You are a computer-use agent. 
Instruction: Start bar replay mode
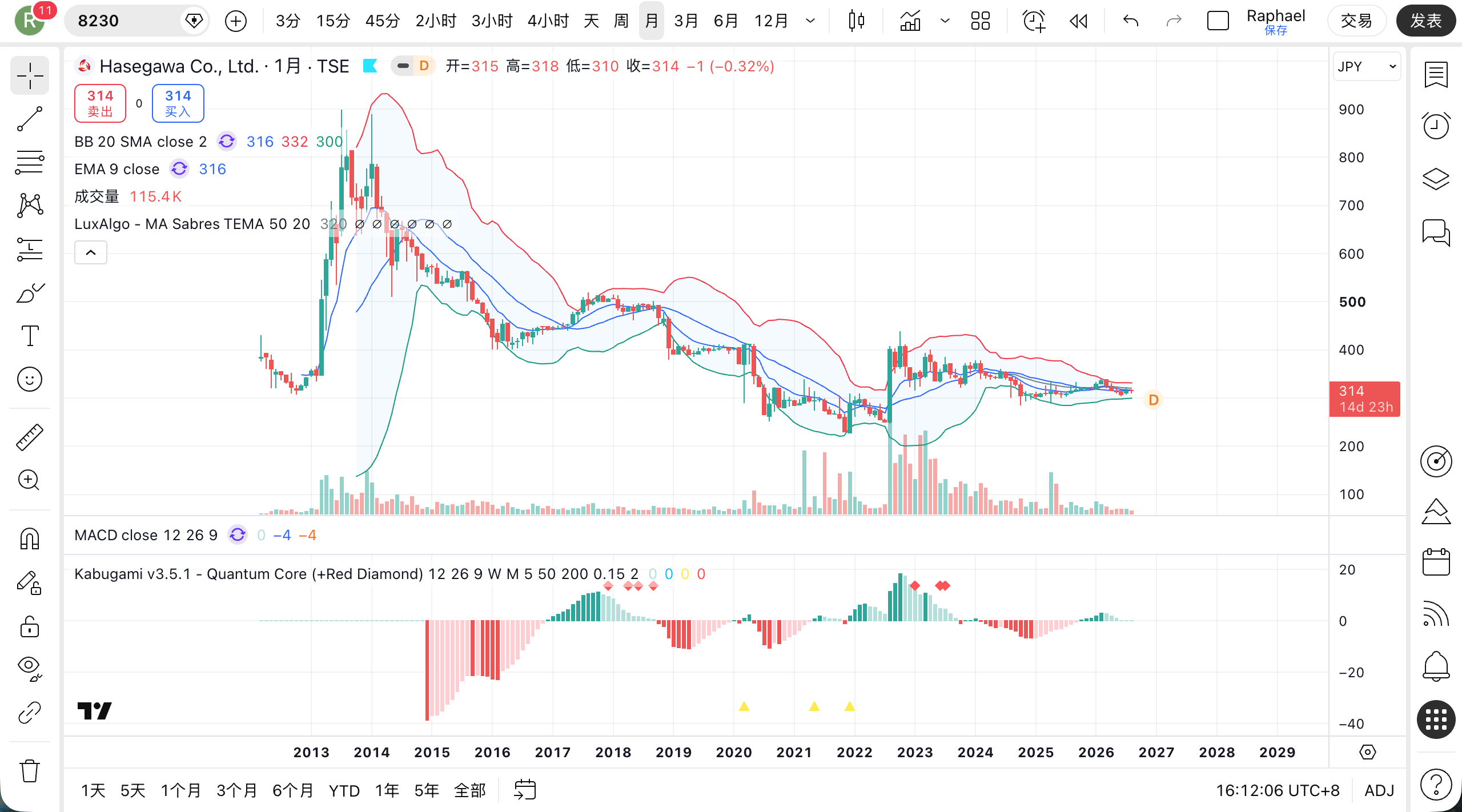pos(1078,21)
